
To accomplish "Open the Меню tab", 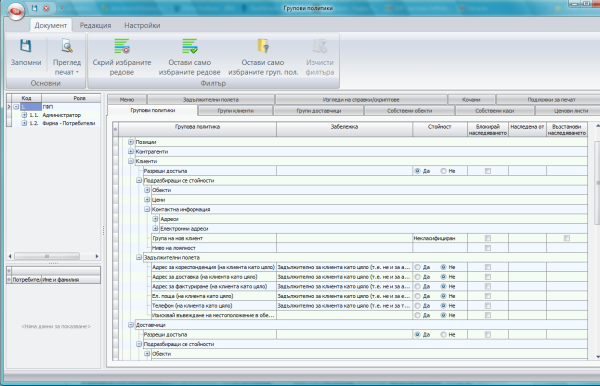I will tap(127, 99).
